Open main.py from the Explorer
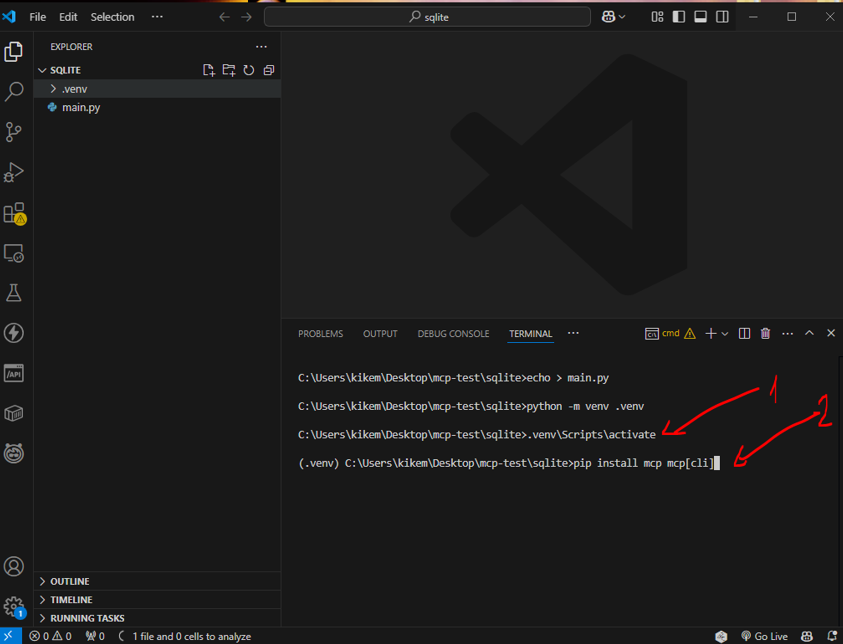The height and width of the screenshot is (644, 843). (x=80, y=107)
